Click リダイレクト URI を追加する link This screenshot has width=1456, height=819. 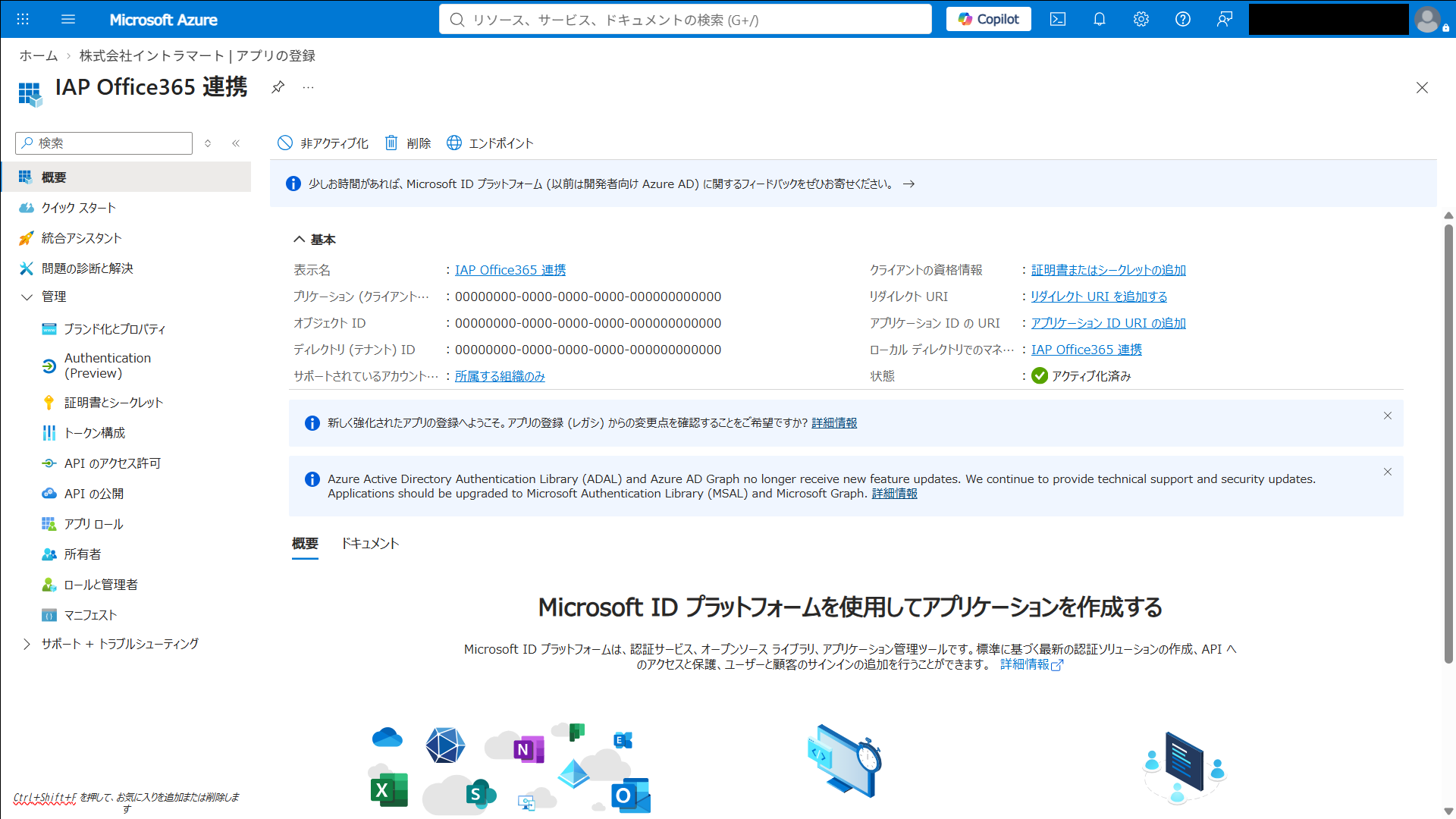pyautogui.click(x=1099, y=297)
